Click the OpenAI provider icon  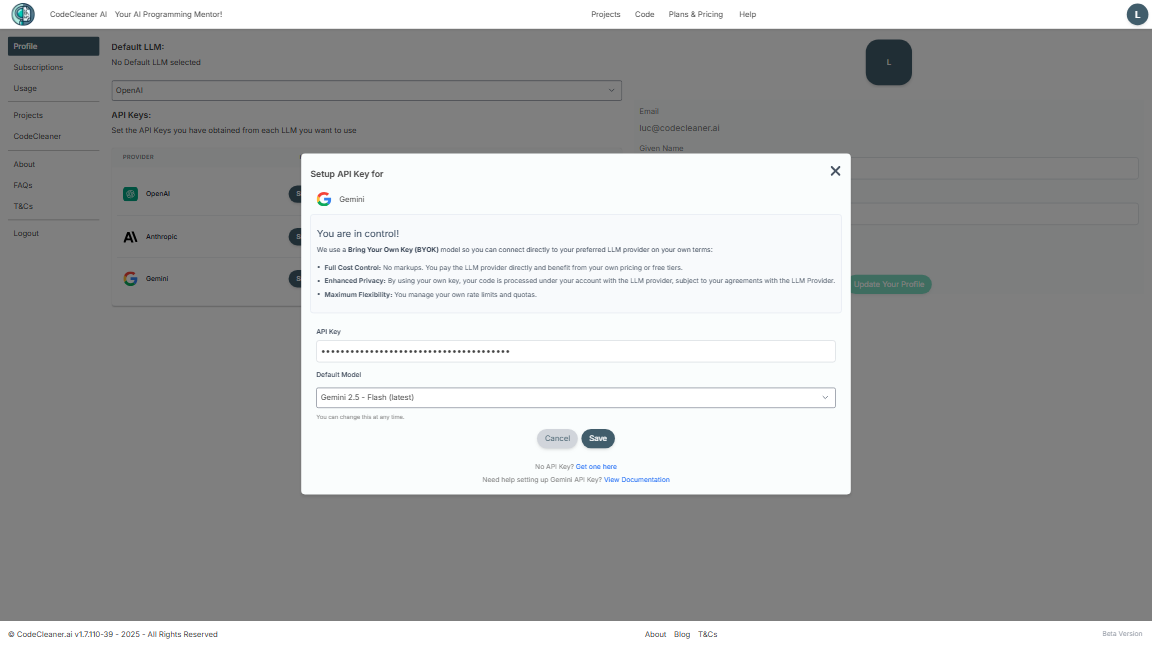point(130,194)
